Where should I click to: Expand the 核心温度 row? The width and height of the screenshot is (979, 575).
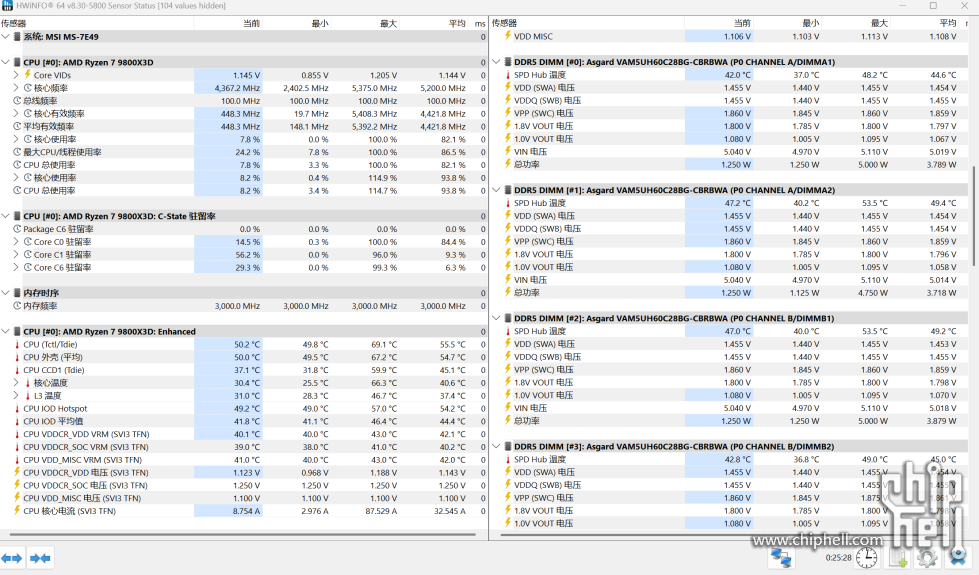16,383
